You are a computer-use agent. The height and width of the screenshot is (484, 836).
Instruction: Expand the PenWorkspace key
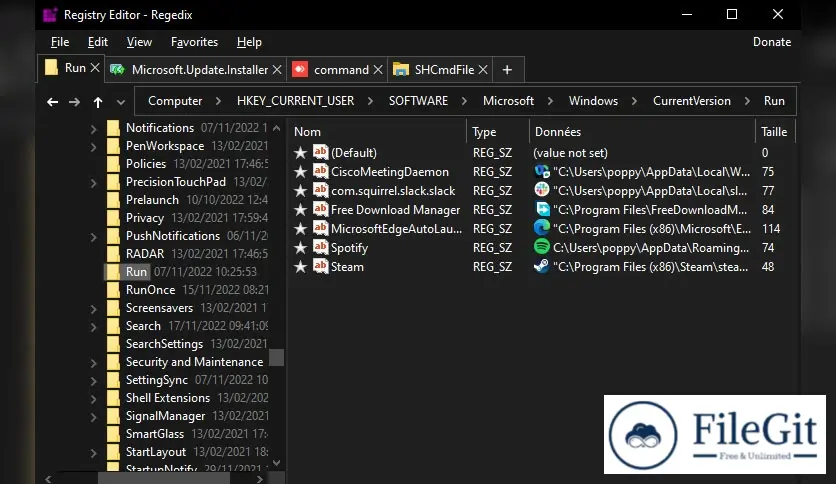point(93,147)
